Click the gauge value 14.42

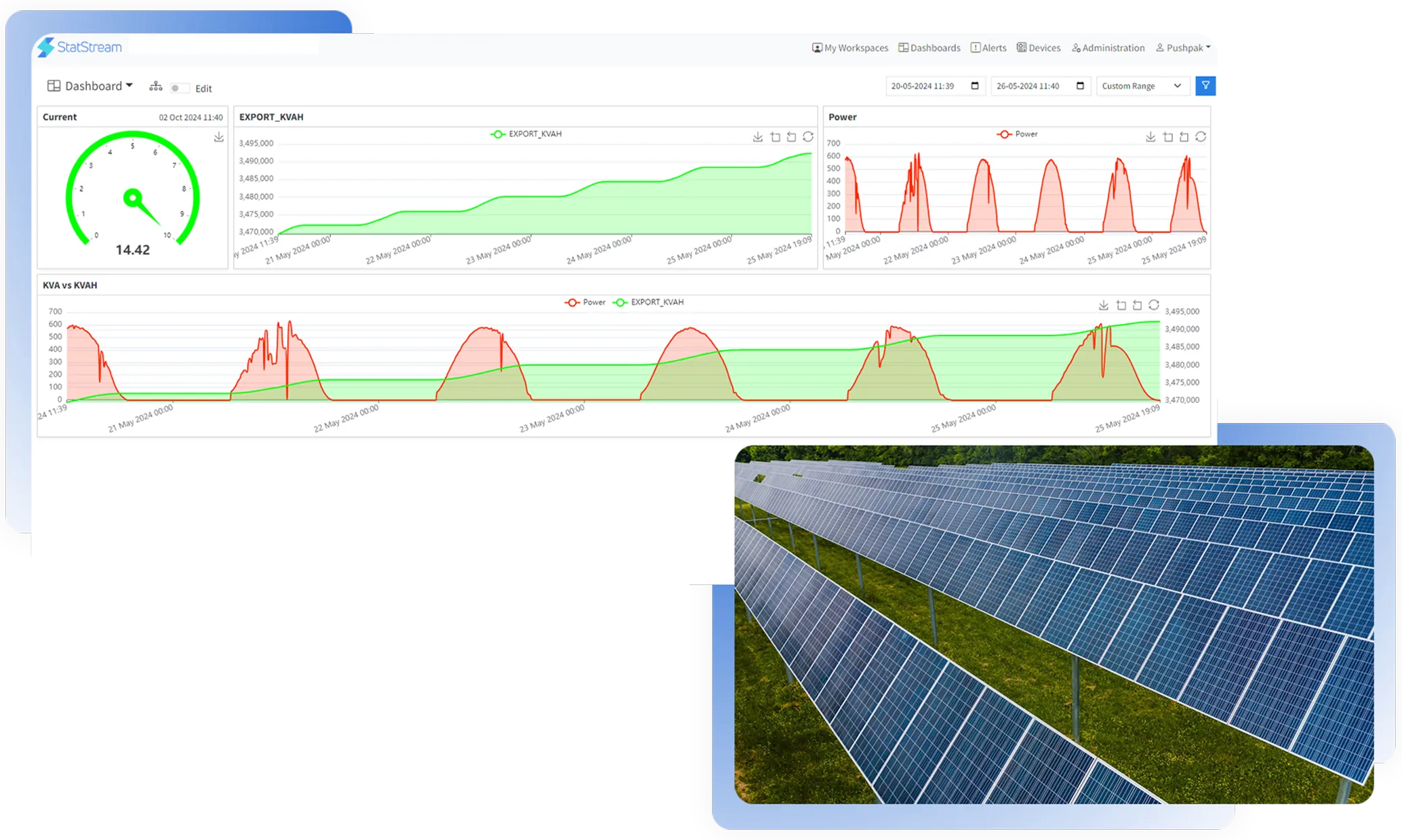click(x=133, y=250)
